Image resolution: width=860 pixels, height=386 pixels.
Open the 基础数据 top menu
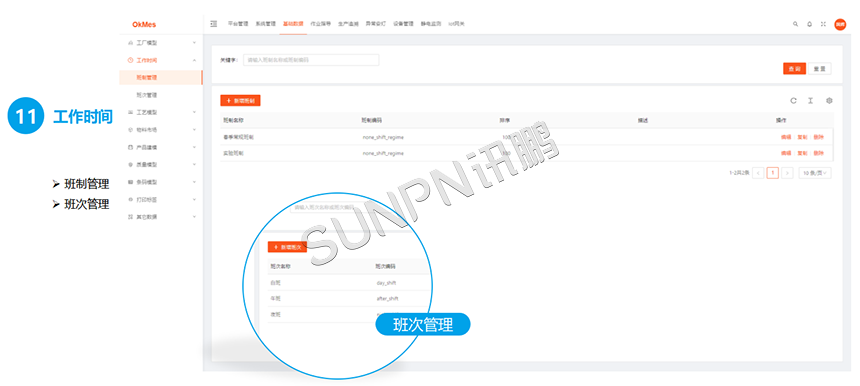tap(293, 24)
